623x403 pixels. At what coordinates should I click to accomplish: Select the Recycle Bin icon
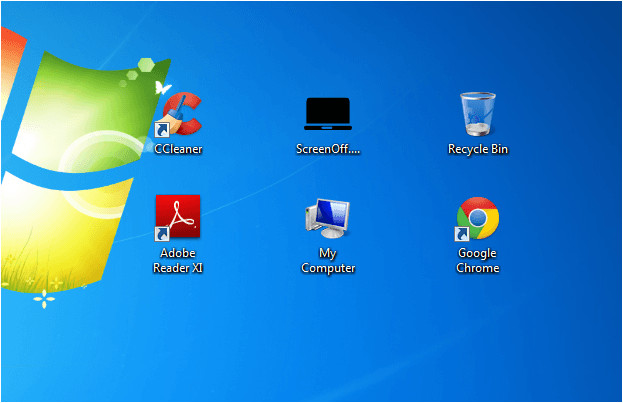pyautogui.click(x=478, y=114)
